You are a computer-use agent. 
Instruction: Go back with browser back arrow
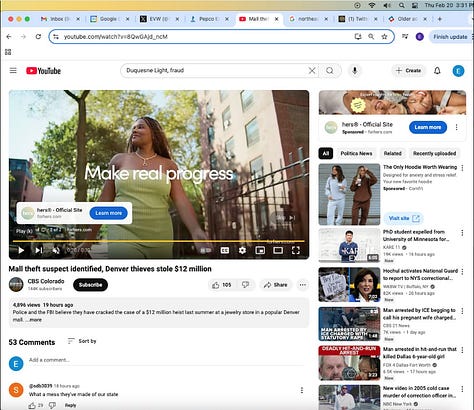(x=9, y=37)
